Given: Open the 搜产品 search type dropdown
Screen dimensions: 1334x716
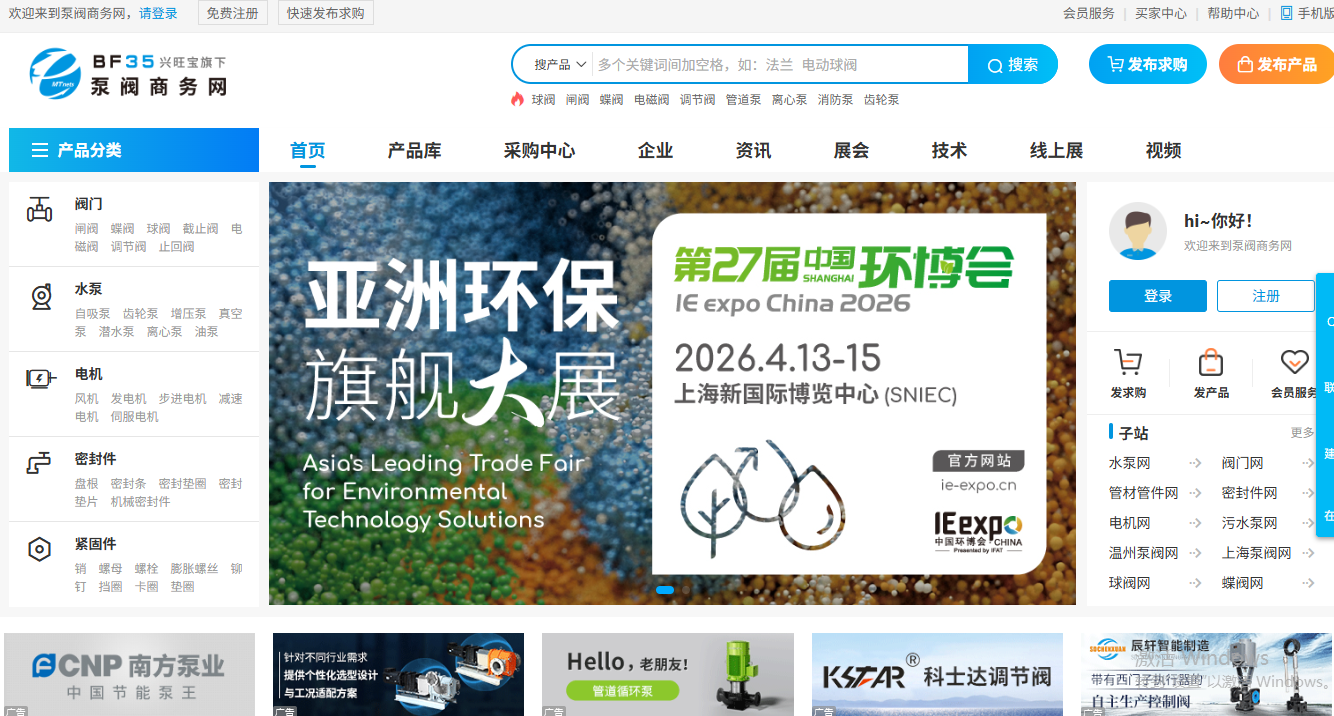Looking at the screenshot, I should click(553, 63).
